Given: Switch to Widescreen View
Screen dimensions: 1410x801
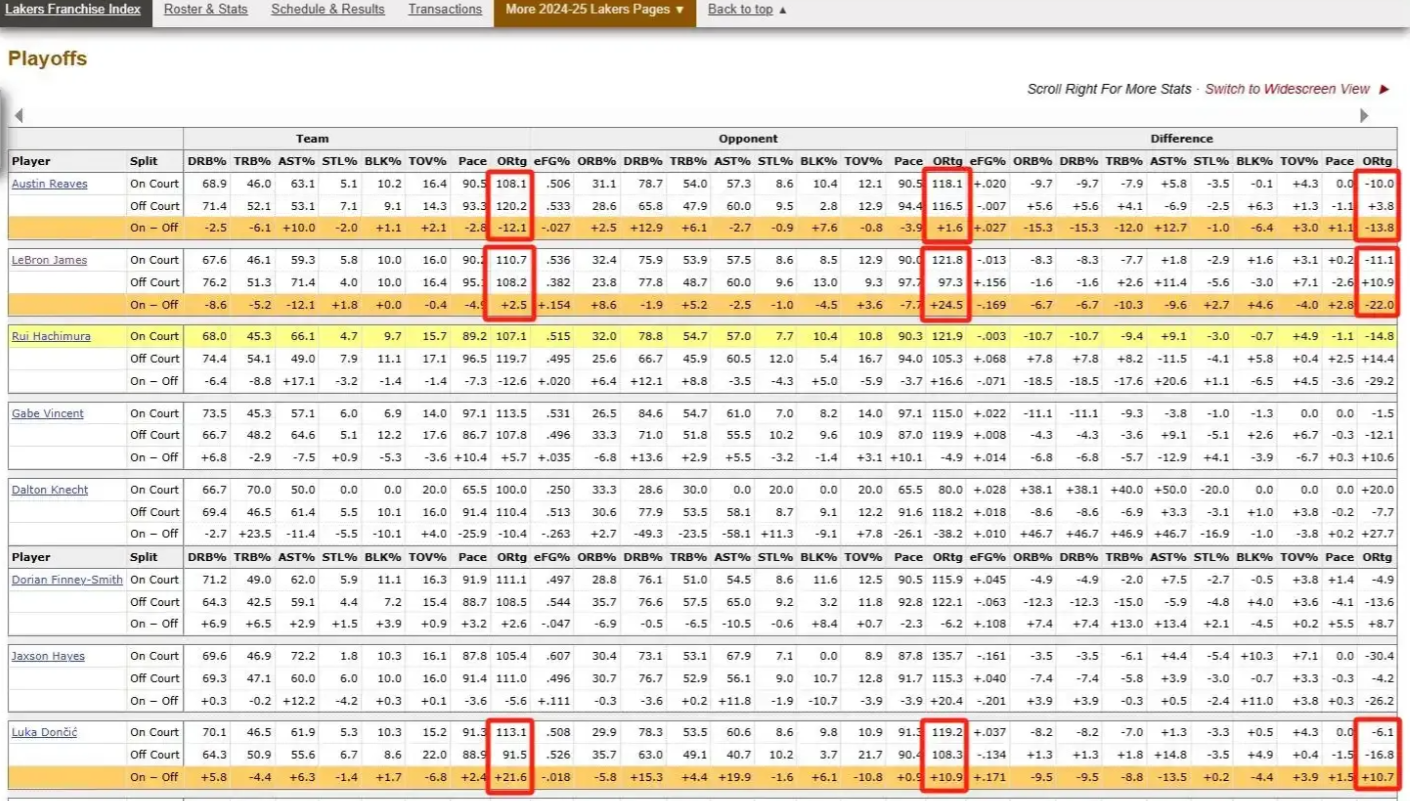Looking at the screenshot, I should pyautogui.click(x=1287, y=89).
